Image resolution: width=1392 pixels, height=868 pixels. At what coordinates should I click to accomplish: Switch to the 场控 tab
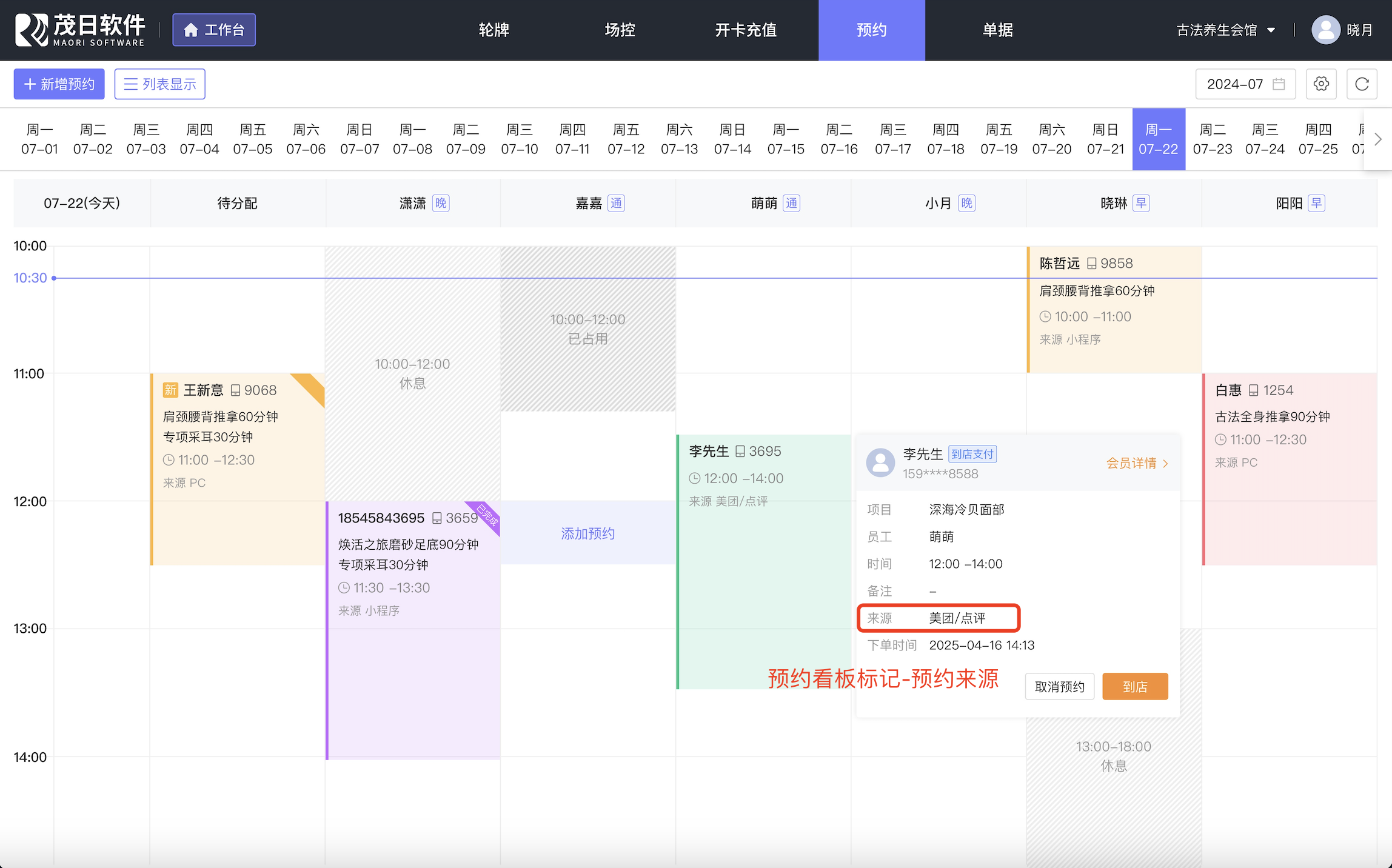620,30
